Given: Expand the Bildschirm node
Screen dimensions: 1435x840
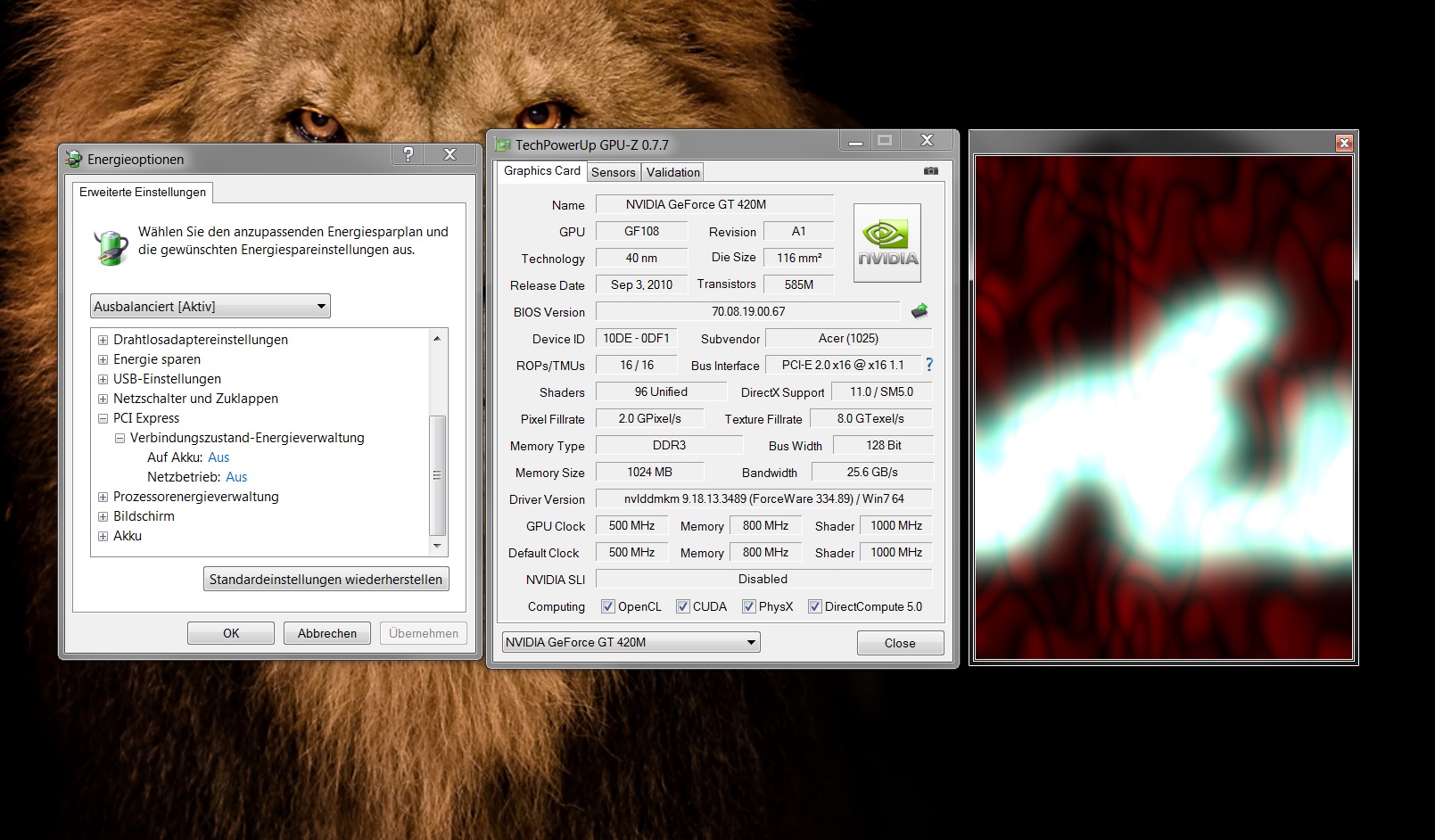Looking at the screenshot, I should tap(103, 516).
